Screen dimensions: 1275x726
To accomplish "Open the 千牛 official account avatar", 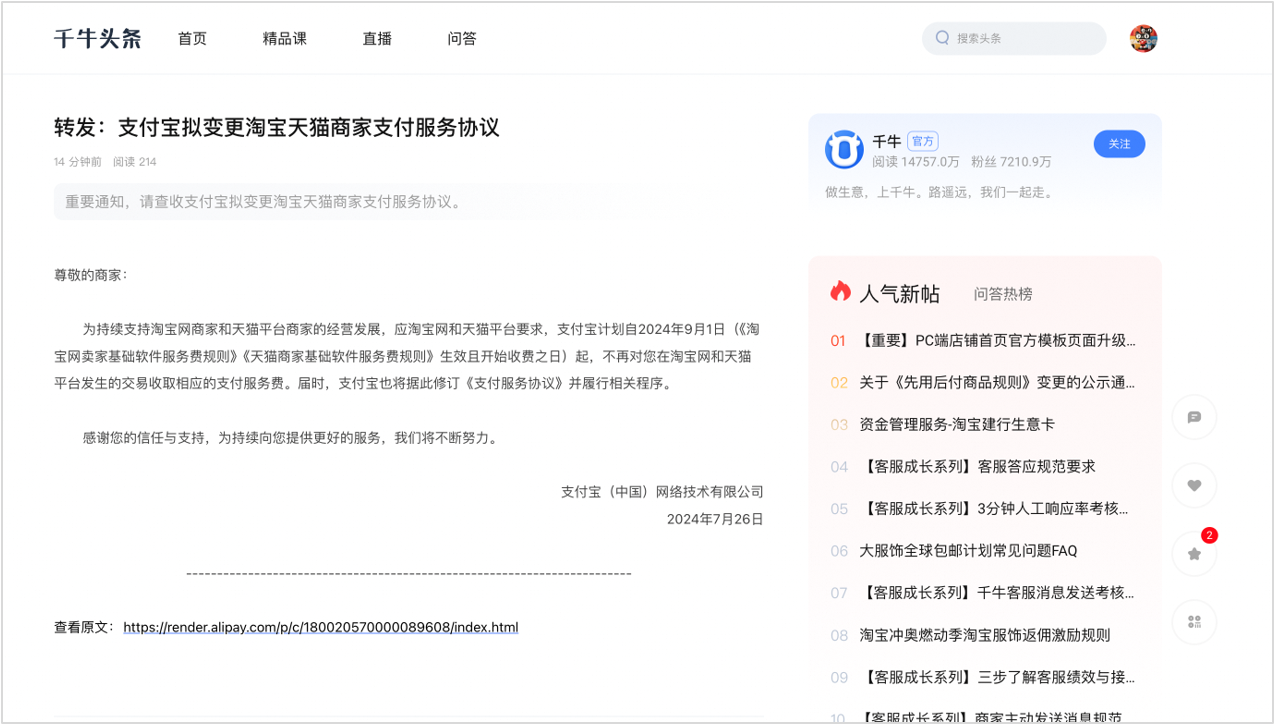I will point(844,150).
